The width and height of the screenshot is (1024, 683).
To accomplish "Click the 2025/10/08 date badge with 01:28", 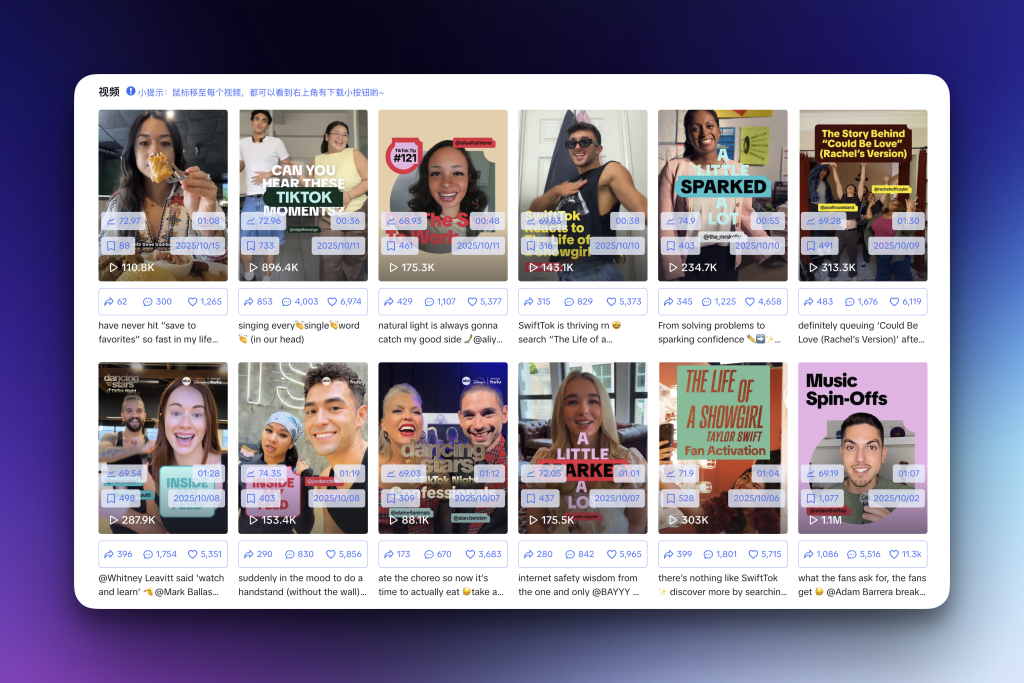I will click(x=198, y=498).
